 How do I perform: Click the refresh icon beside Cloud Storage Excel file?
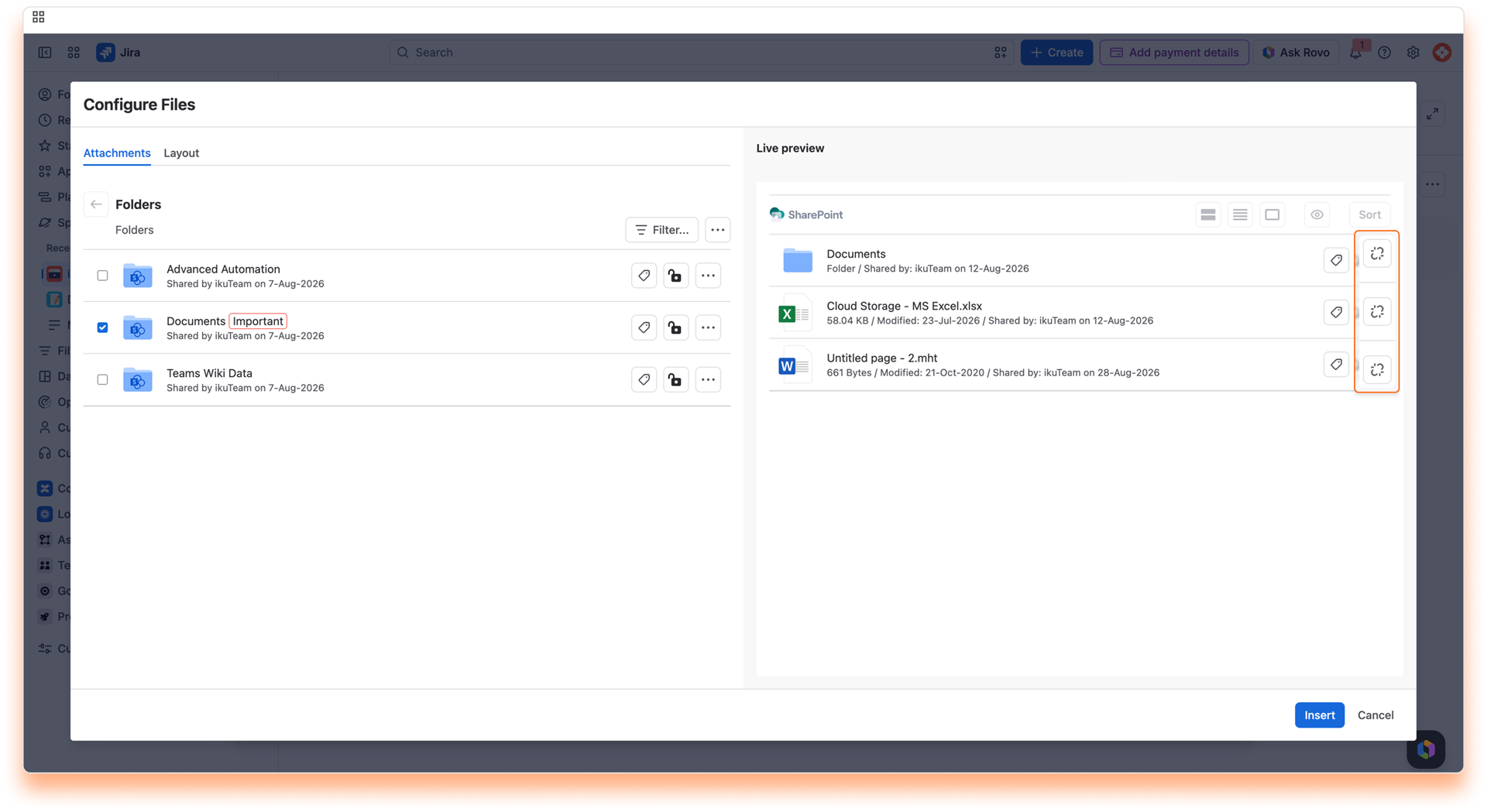1376,312
